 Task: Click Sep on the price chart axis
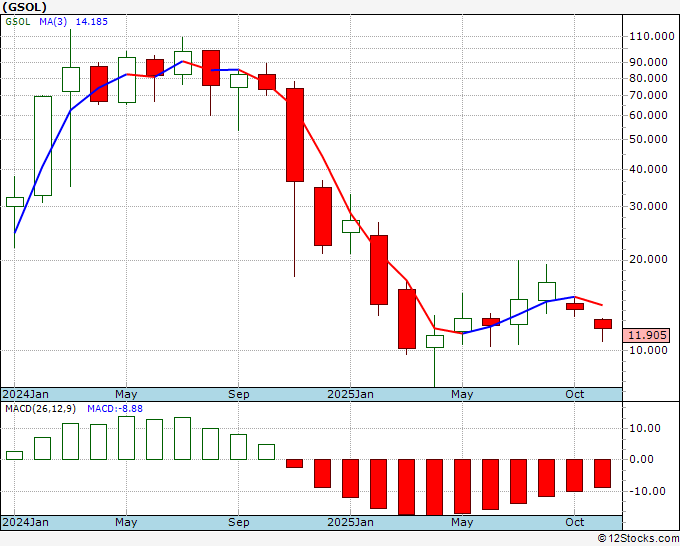tap(239, 394)
